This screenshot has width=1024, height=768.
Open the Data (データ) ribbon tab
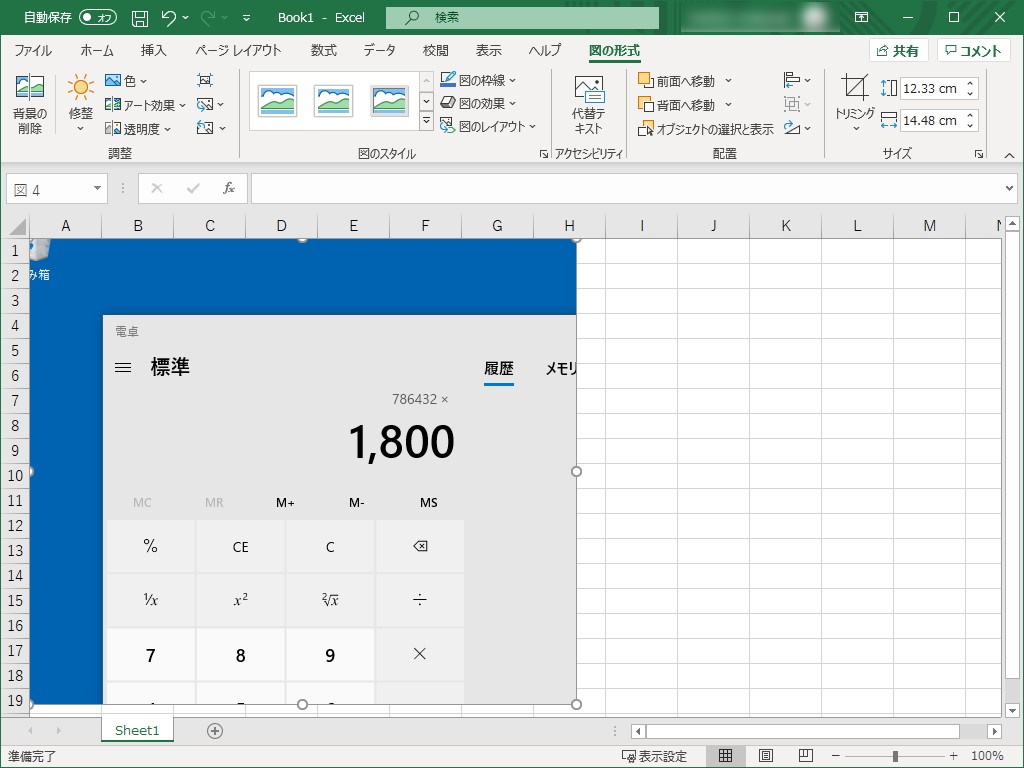tap(379, 50)
